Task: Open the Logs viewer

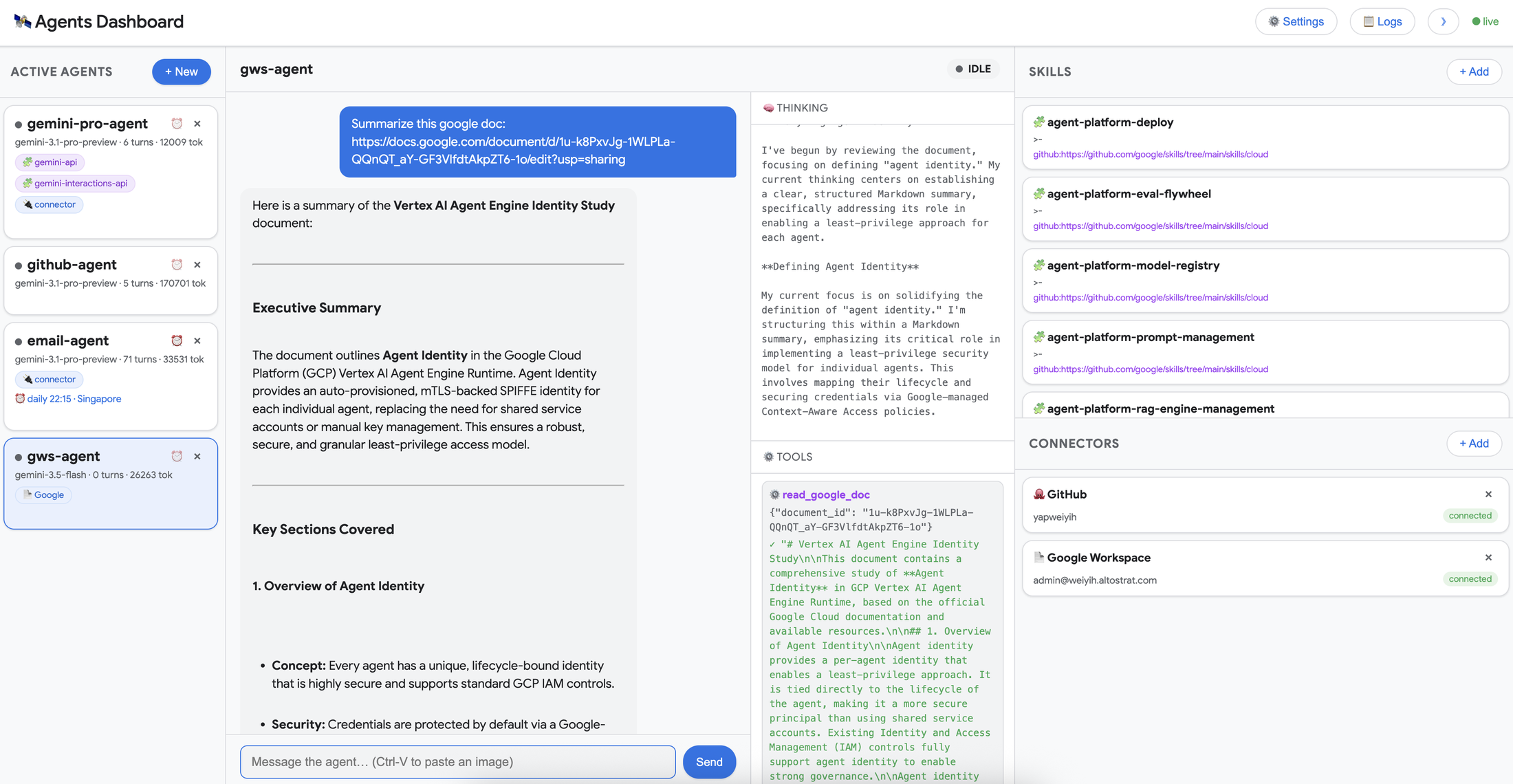Action: tap(1382, 21)
